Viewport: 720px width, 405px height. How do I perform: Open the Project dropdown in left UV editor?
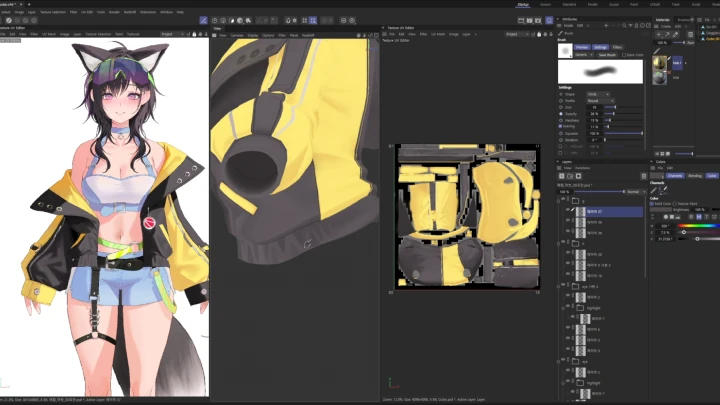[x=172, y=34]
